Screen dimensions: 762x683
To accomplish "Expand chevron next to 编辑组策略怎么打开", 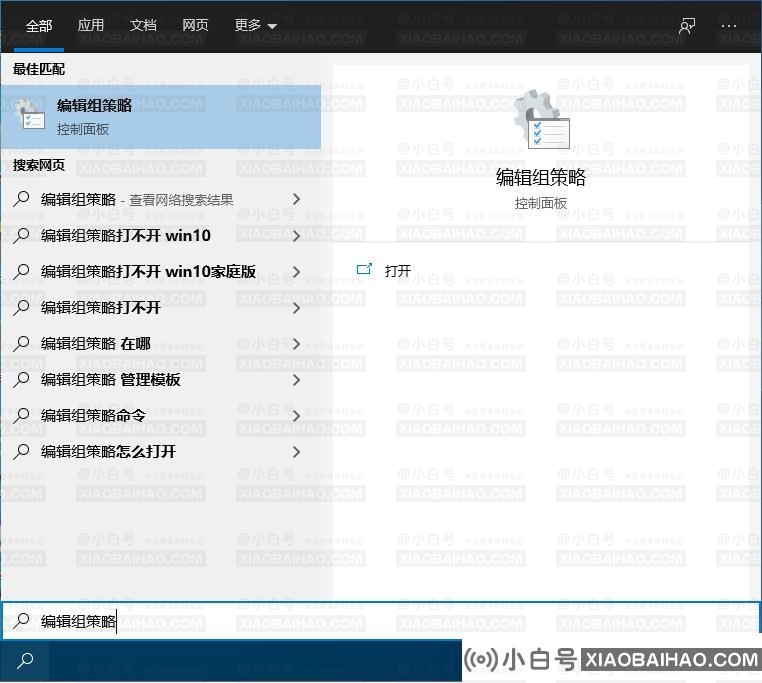I will coord(296,452).
